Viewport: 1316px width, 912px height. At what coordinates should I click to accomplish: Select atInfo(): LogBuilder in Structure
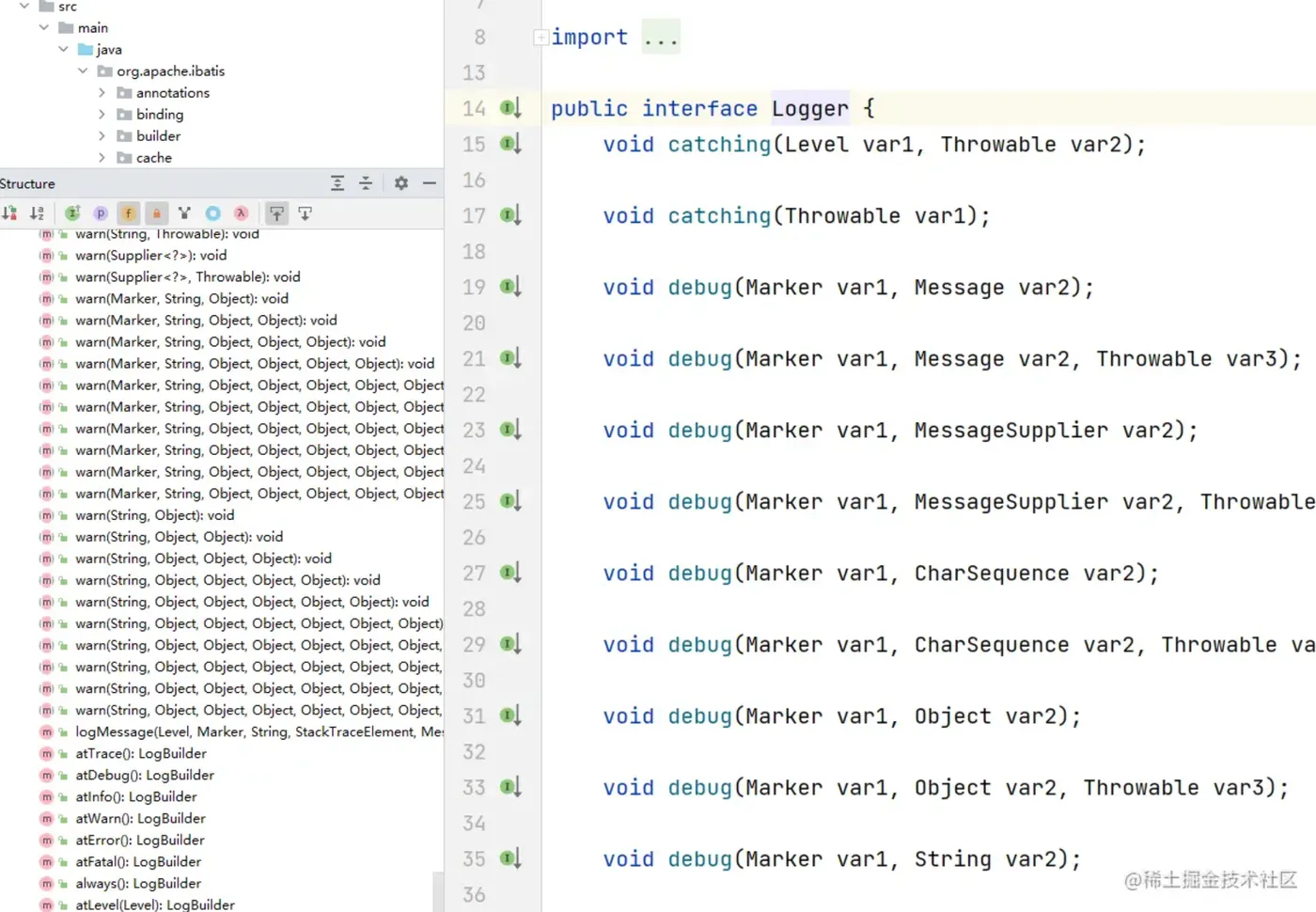(x=136, y=796)
